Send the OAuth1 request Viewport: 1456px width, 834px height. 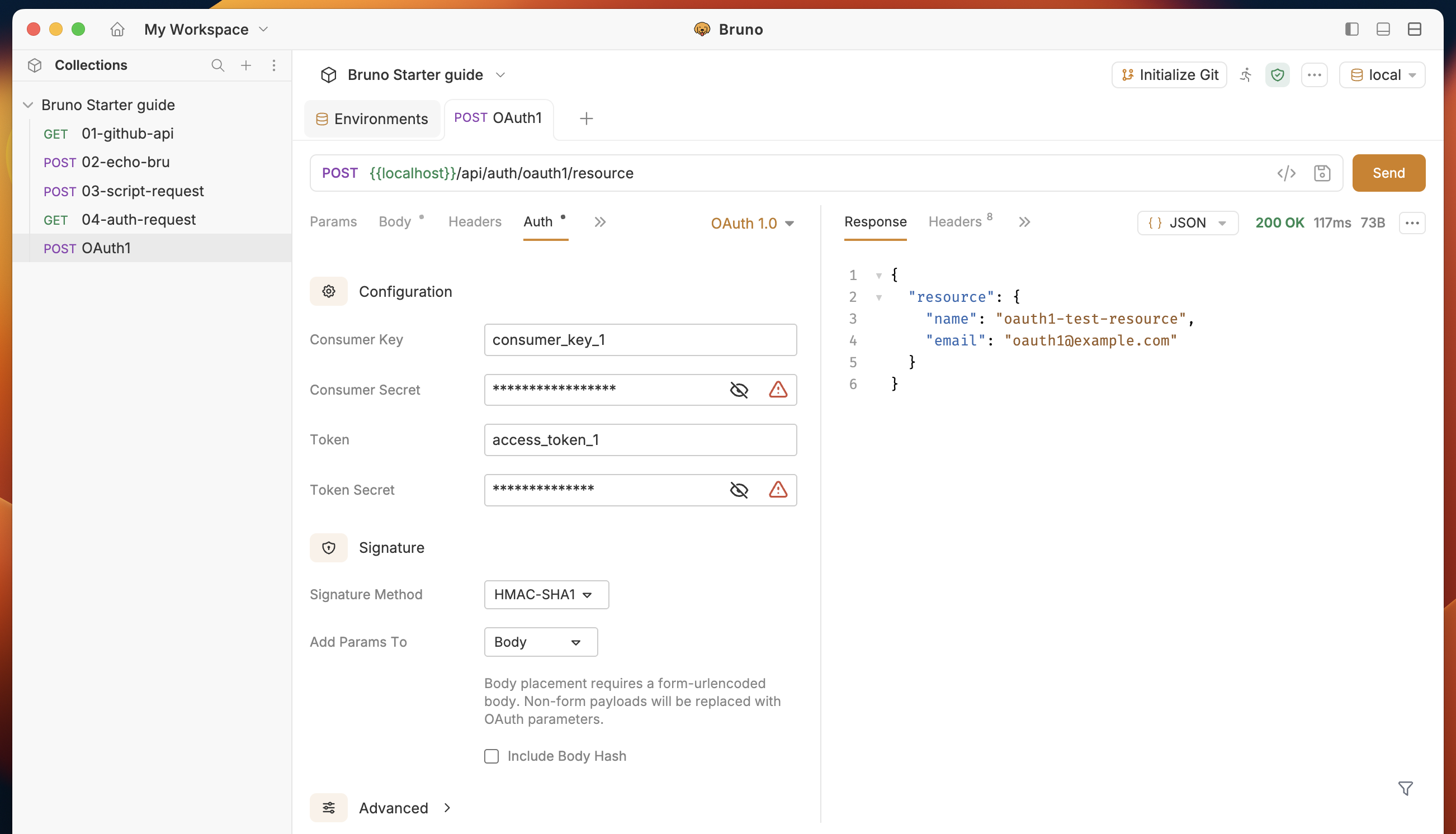tap(1388, 173)
